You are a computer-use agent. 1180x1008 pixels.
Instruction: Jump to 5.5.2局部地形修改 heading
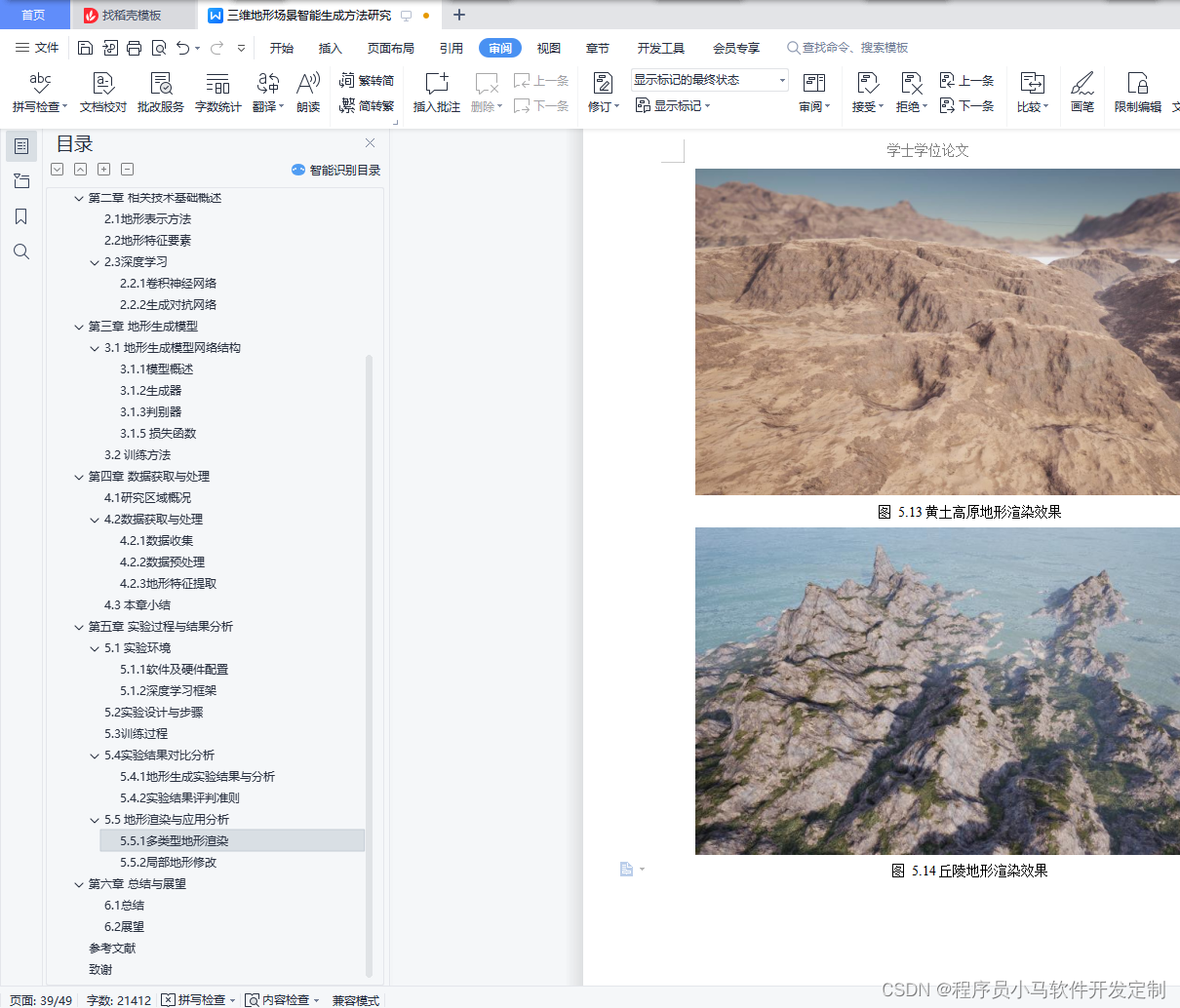[x=169, y=863]
